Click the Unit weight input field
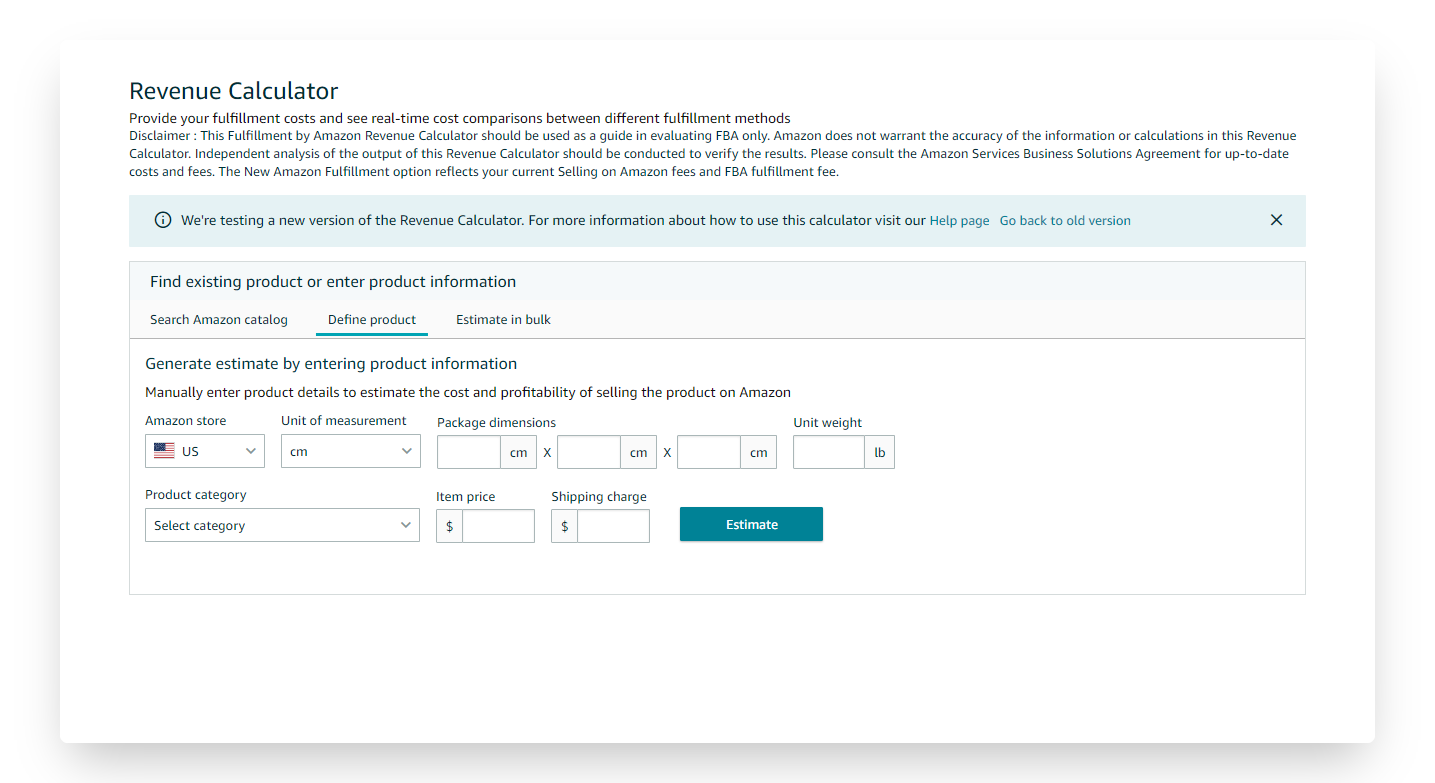Viewport: 1435px width, 783px height. pyautogui.click(x=828, y=451)
